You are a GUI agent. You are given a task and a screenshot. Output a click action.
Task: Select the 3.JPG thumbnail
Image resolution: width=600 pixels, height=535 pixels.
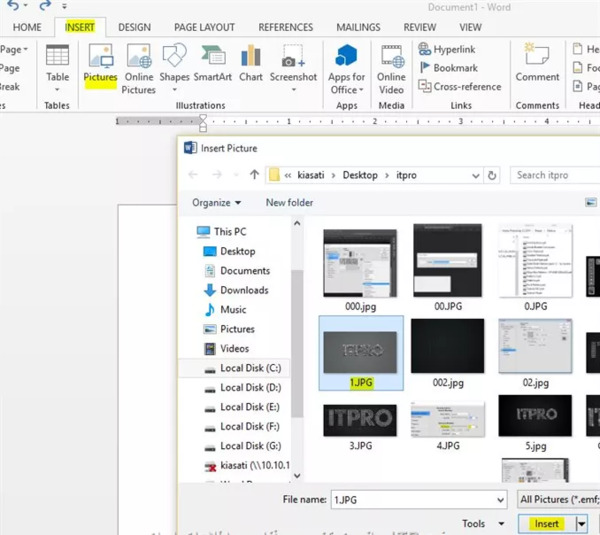point(360,426)
